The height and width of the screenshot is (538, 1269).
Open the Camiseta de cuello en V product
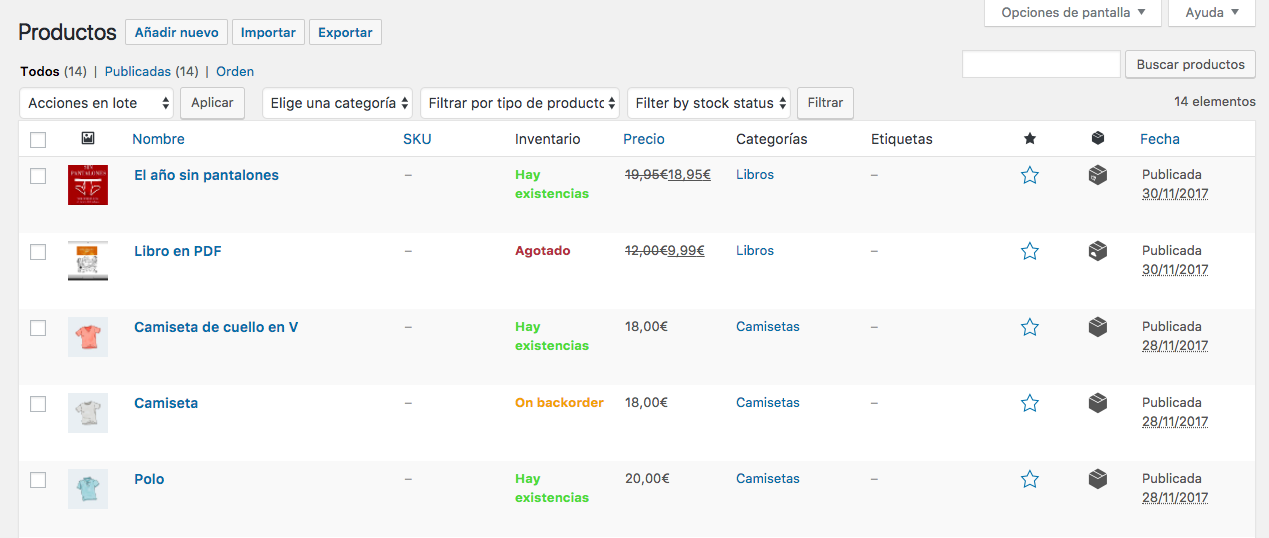pos(216,327)
